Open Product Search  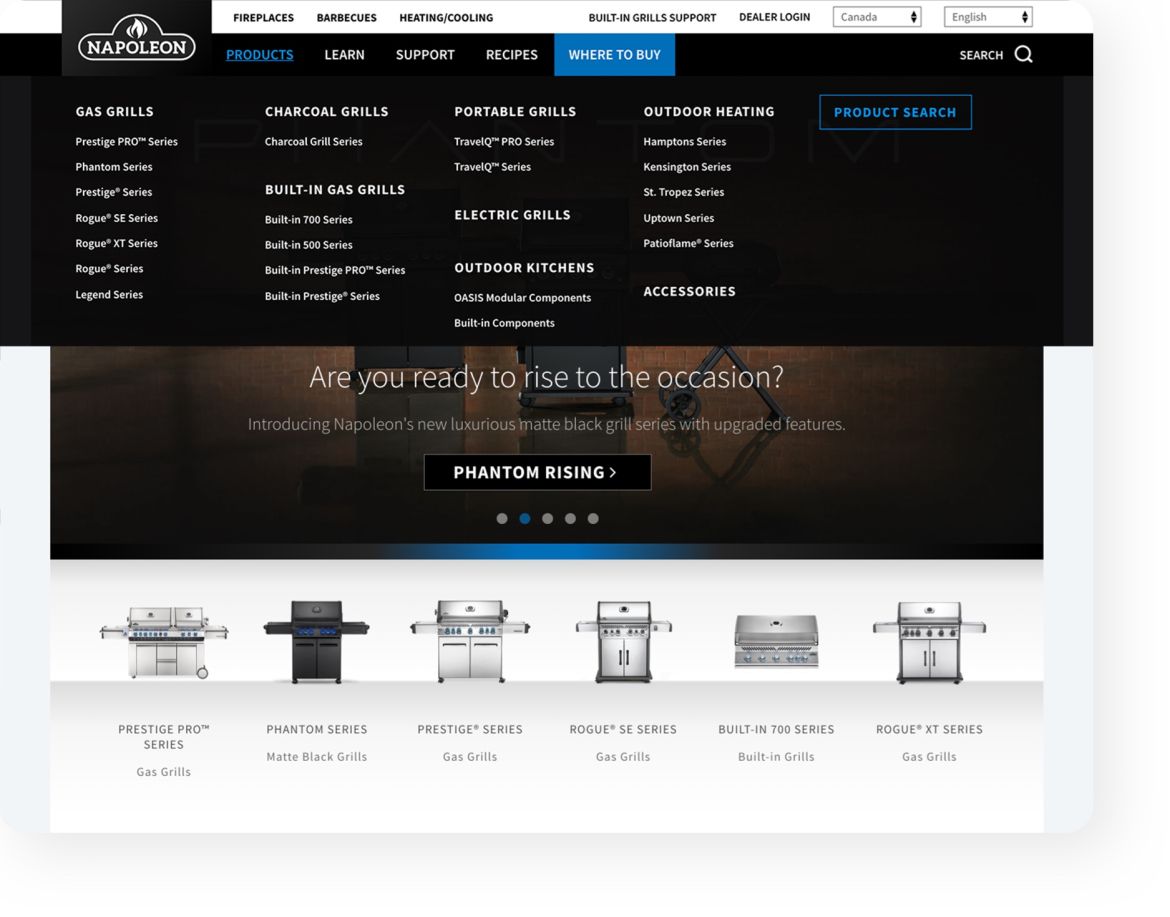[895, 112]
